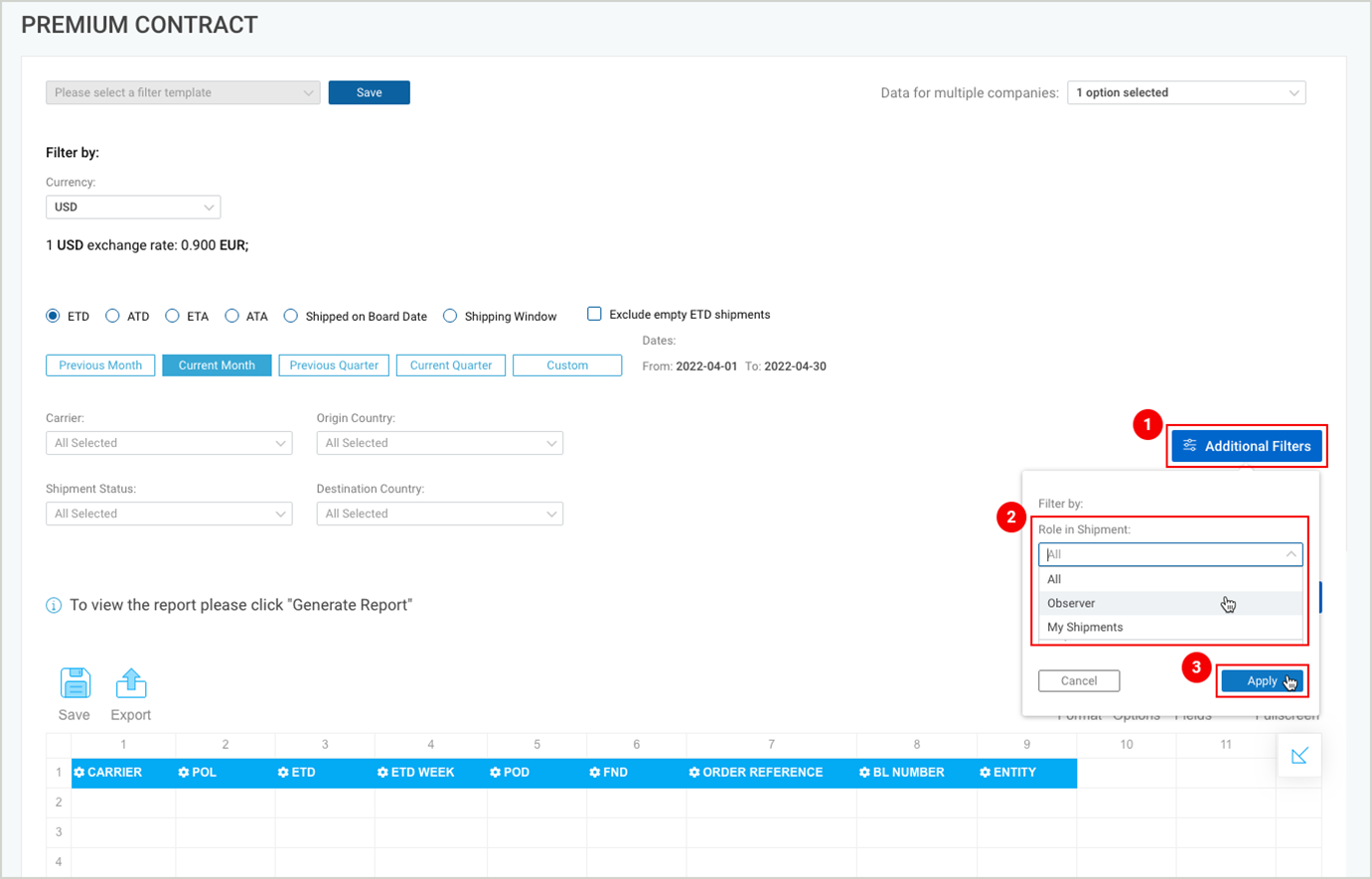Select the Custom date range

point(567,366)
